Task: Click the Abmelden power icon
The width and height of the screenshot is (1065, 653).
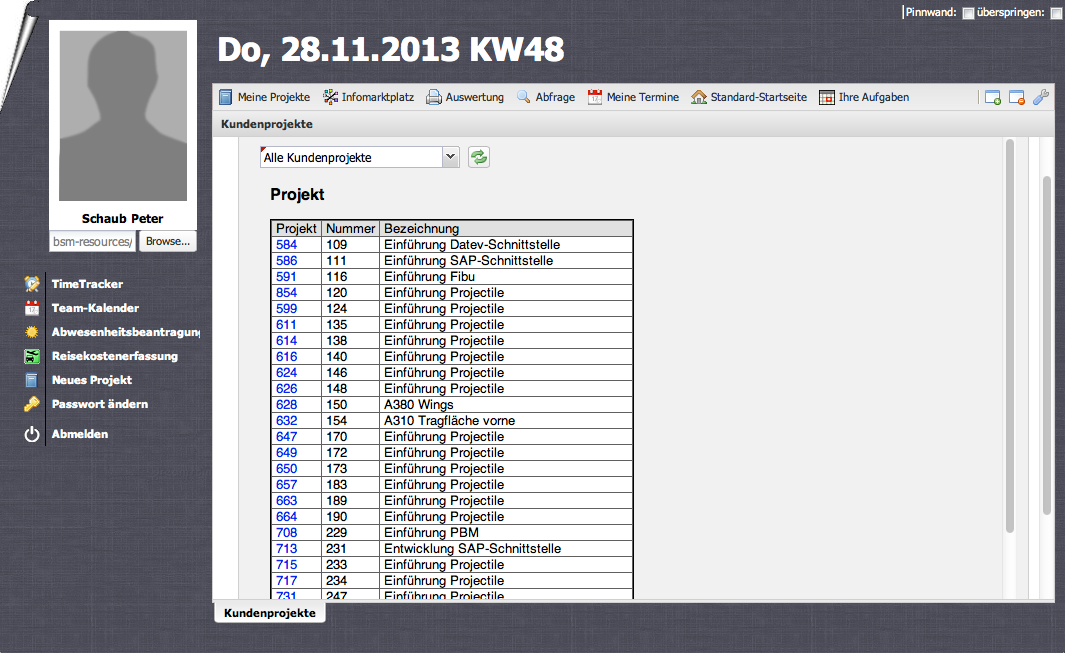Action: tap(32, 434)
